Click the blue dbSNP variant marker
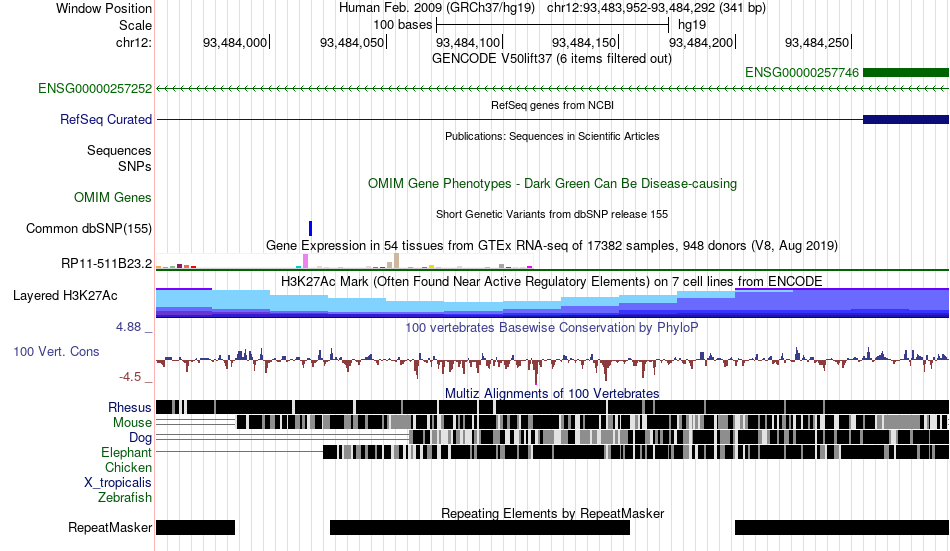 (x=310, y=229)
